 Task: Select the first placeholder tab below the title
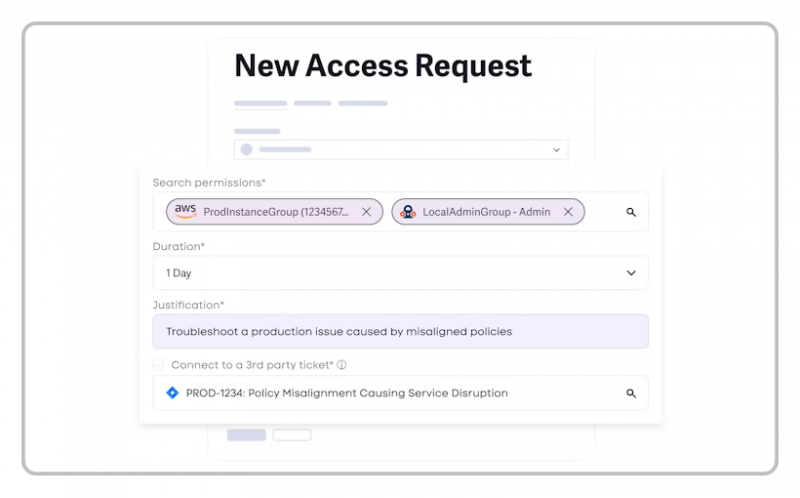click(x=260, y=103)
